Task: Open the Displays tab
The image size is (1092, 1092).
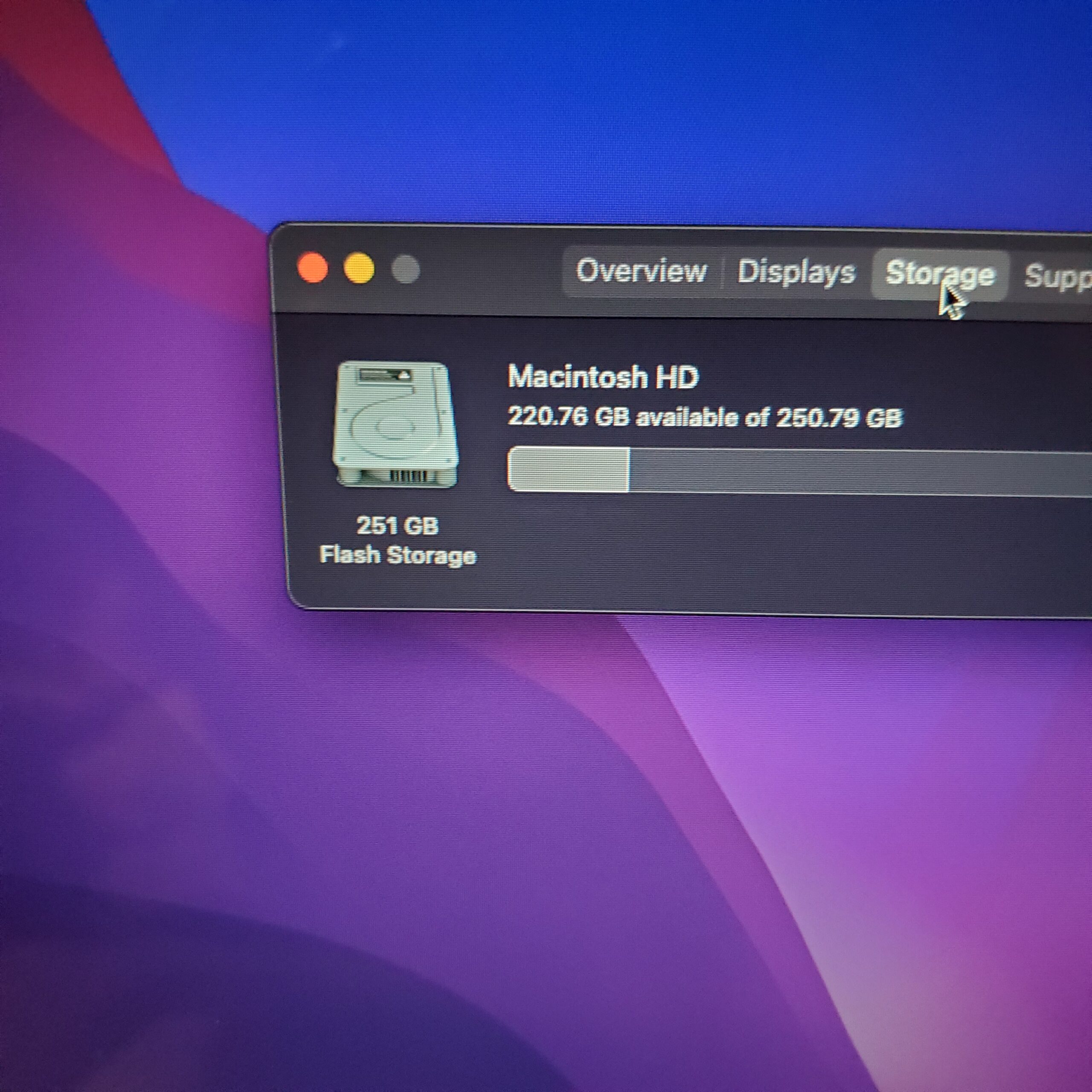Action: click(796, 273)
